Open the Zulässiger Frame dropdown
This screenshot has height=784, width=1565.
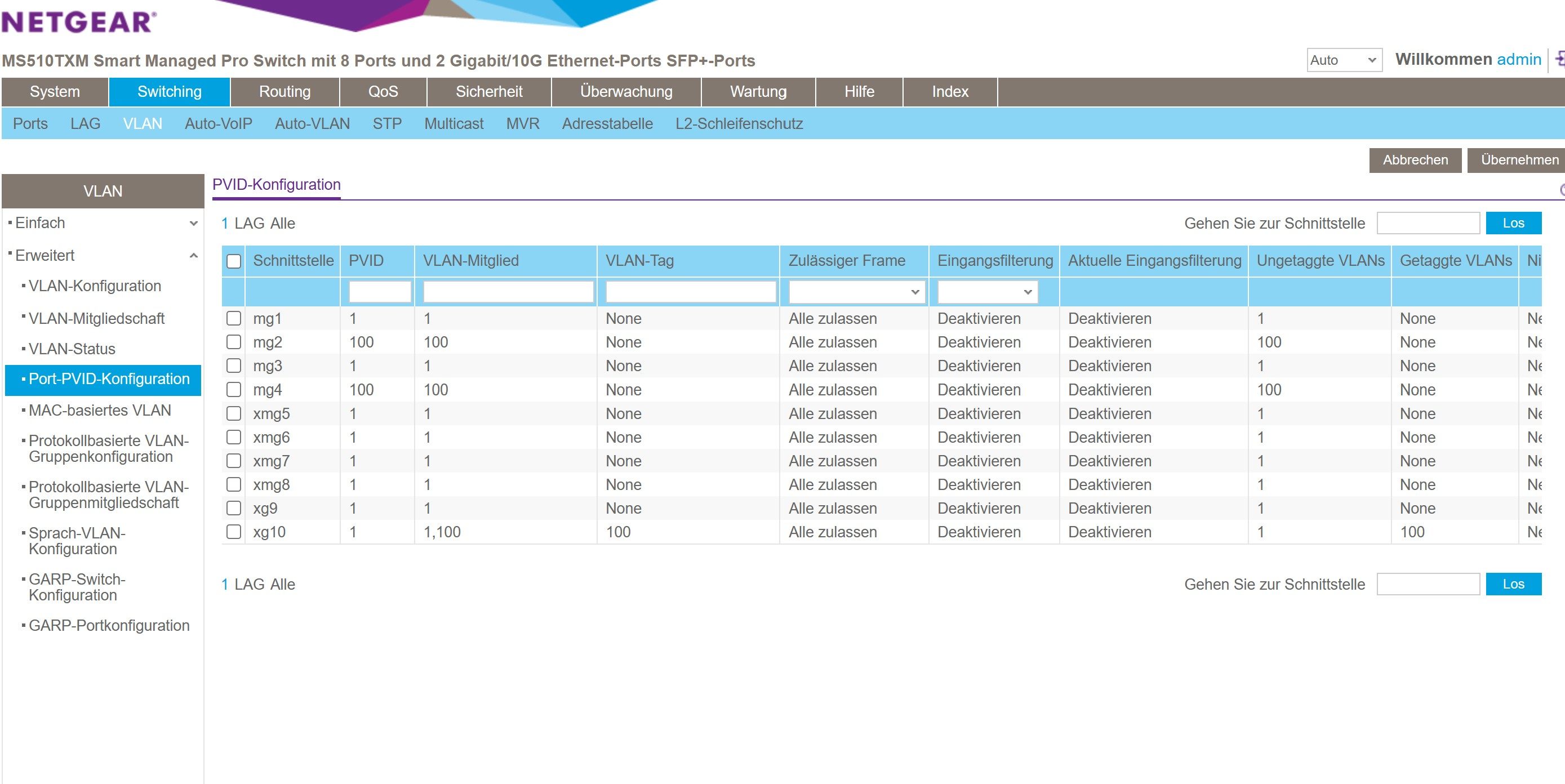coord(857,292)
